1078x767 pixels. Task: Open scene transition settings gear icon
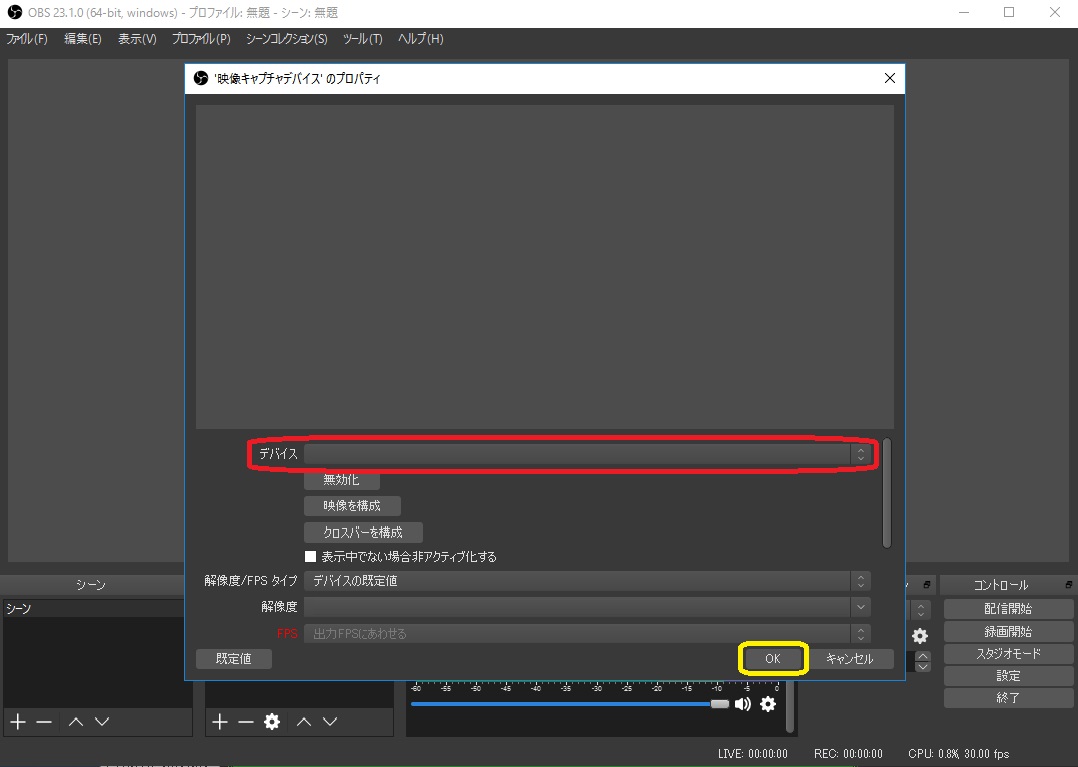tap(920, 636)
